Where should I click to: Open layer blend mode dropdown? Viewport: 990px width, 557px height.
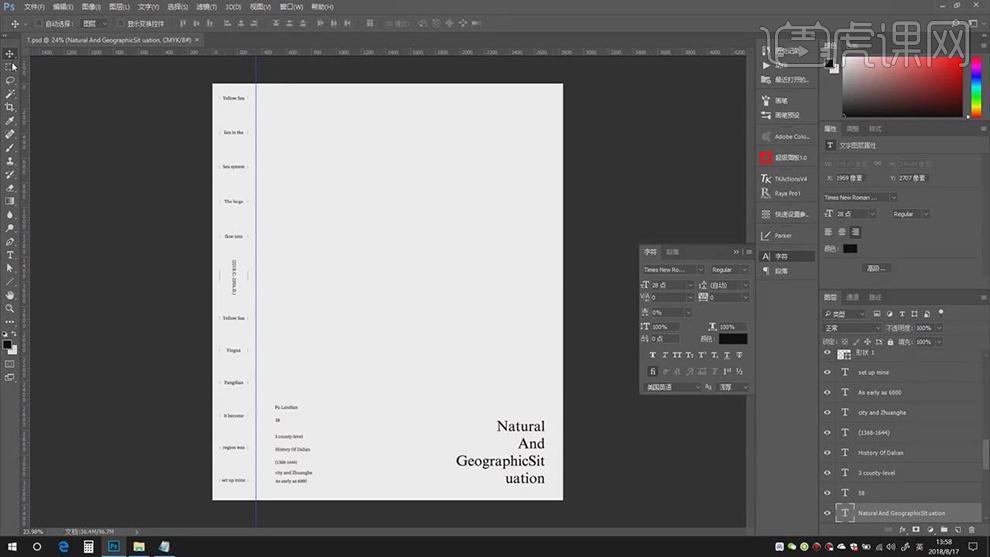[852, 328]
